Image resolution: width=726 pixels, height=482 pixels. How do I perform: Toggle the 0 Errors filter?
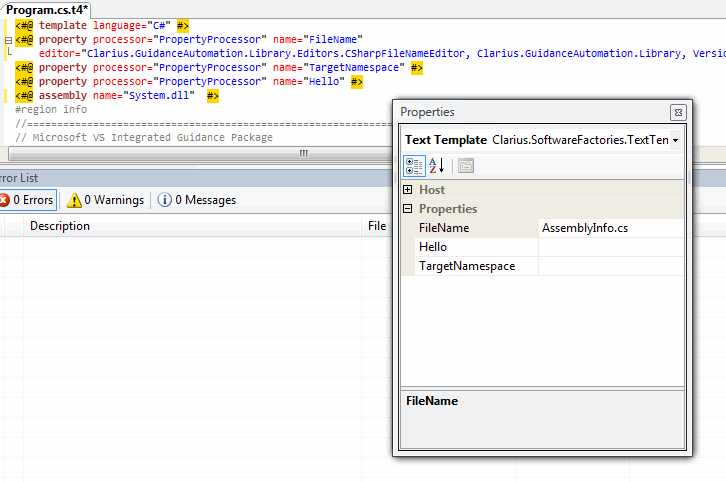click(27, 200)
